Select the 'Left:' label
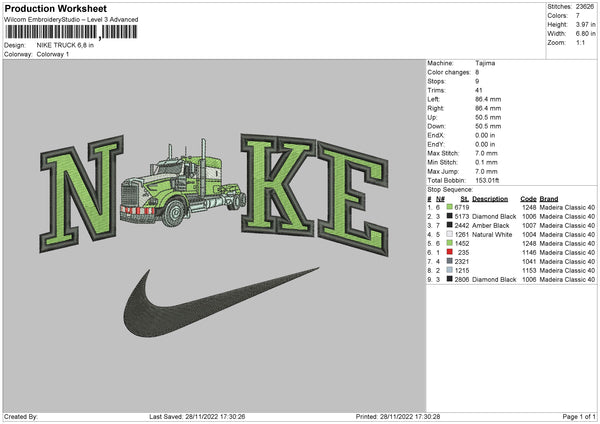This screenshot has width=600, height=424. (x=434, y=99)
